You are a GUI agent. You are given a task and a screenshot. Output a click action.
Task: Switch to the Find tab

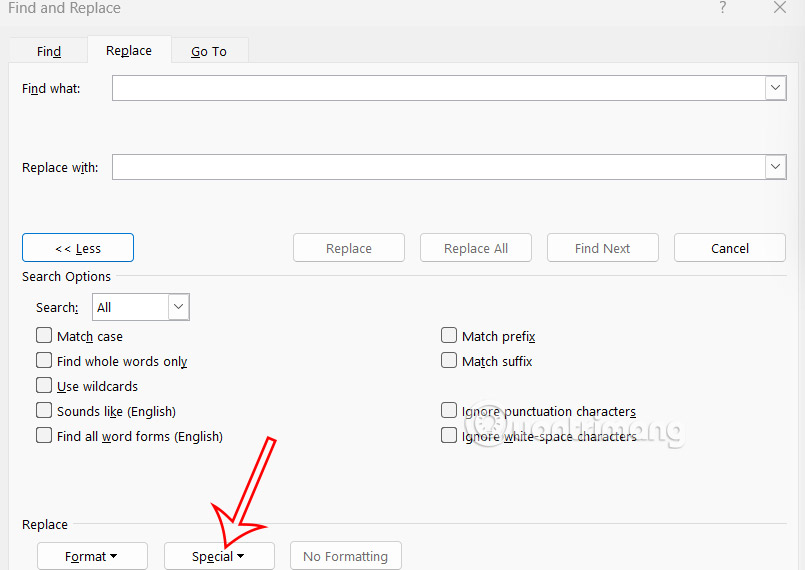click(48, 51)
